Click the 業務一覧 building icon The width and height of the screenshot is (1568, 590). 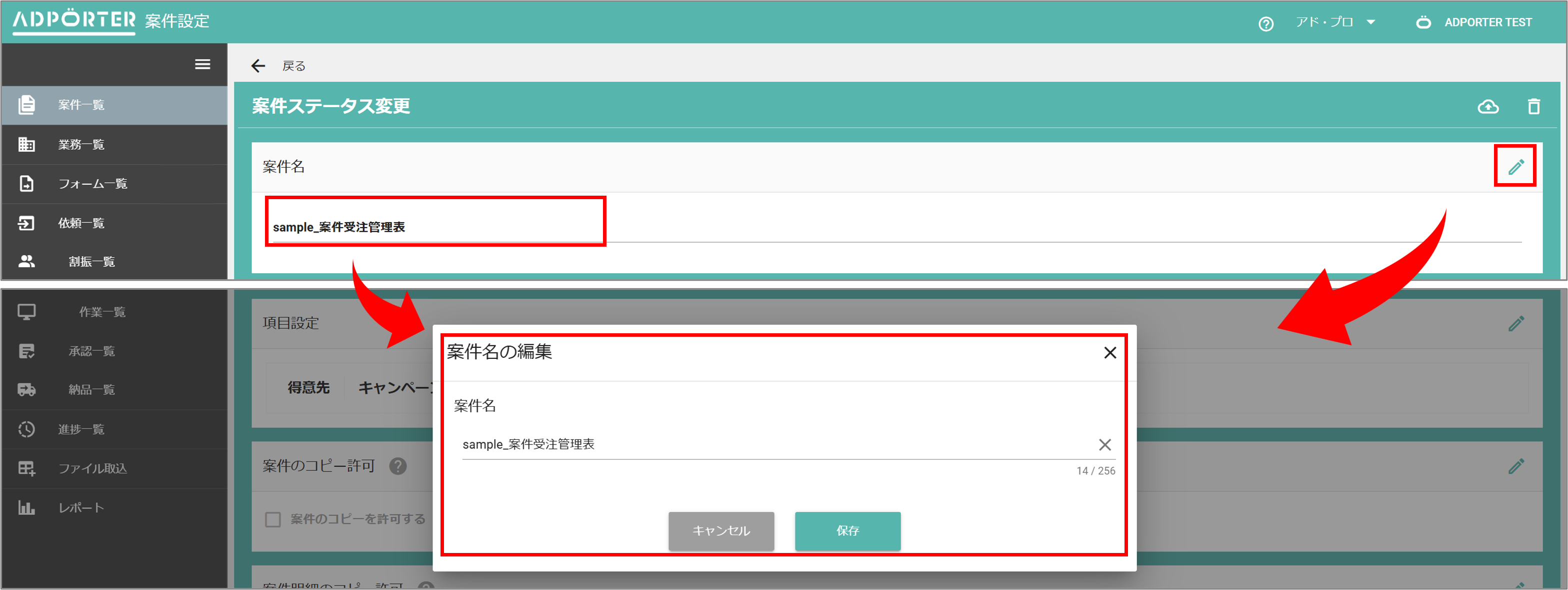point(27,145)
